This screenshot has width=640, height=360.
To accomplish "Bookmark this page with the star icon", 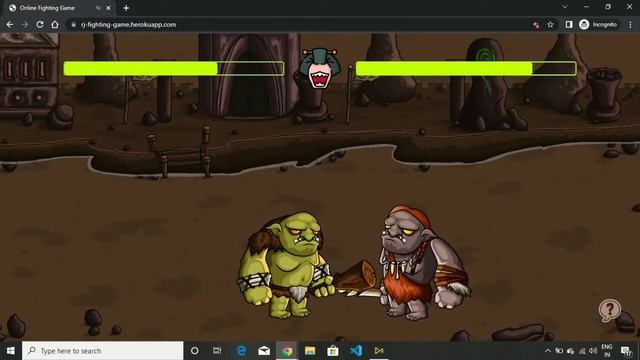I will [550, 24].
